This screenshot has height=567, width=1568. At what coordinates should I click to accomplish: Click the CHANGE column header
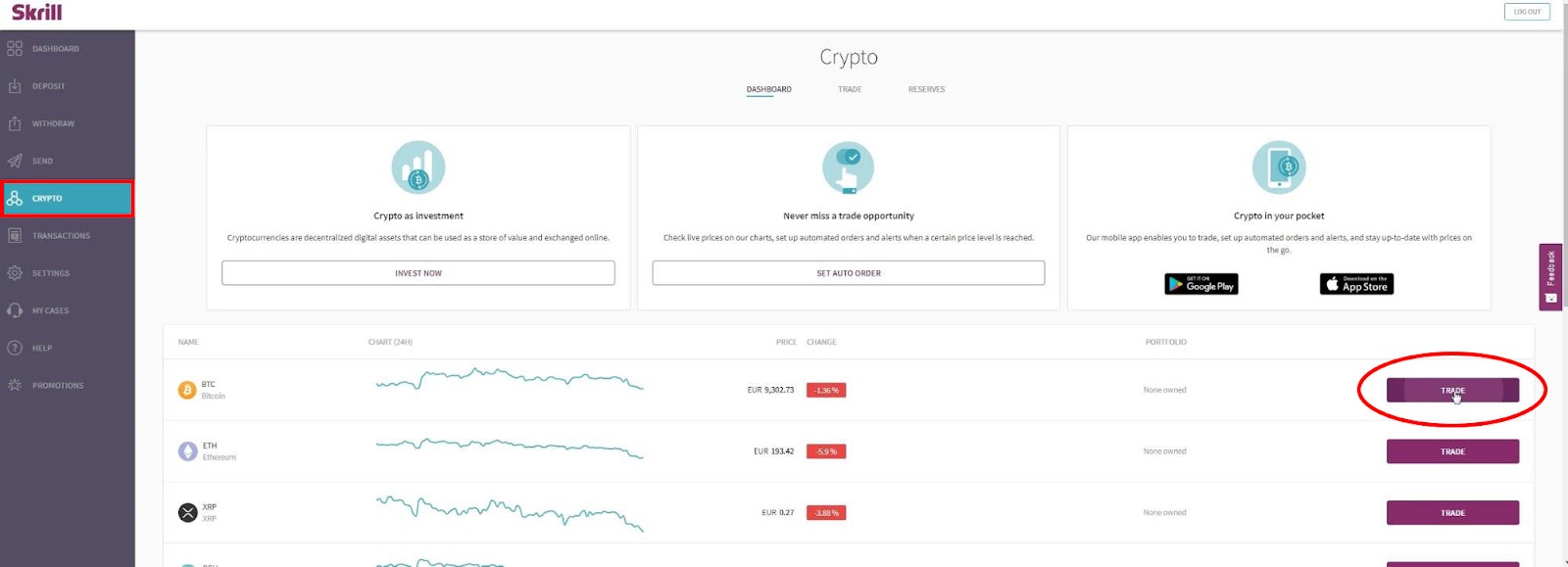(x=821, y=342)
